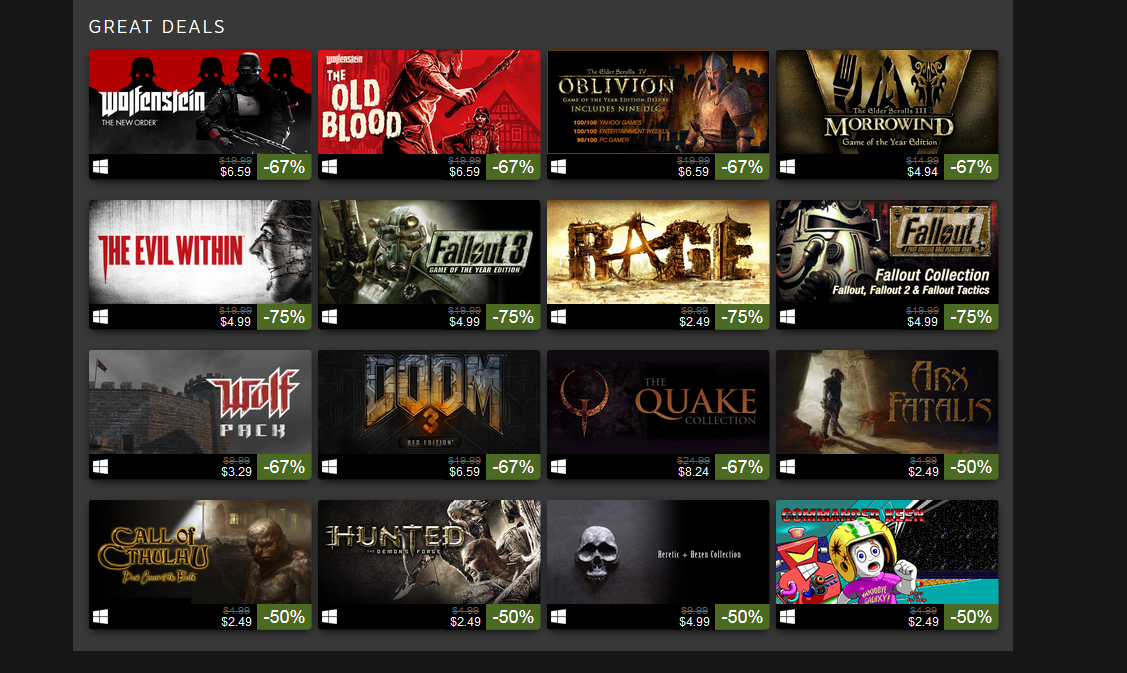This screenshot has height=673, width=1127.
Task: Click the Call of Cthulhu banner
Action: pos(200,552)
